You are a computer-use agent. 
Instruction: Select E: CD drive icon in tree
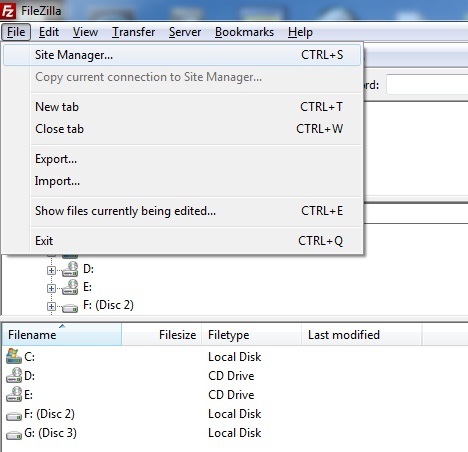(70, 287)
